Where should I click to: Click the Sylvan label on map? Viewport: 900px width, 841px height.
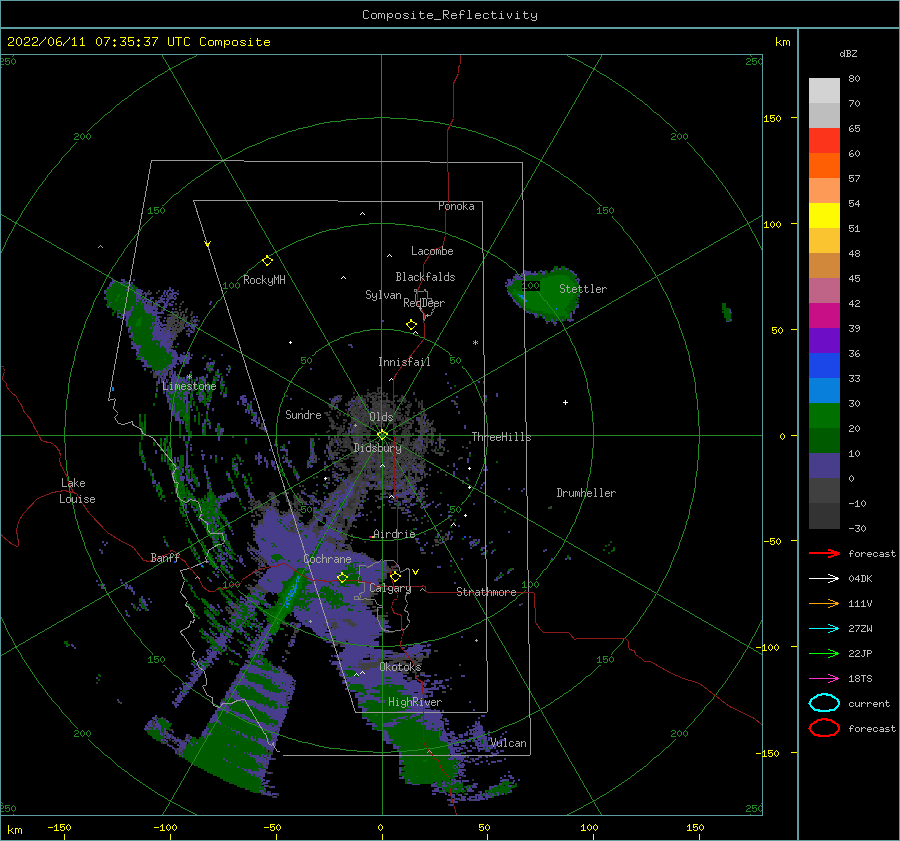383,295
